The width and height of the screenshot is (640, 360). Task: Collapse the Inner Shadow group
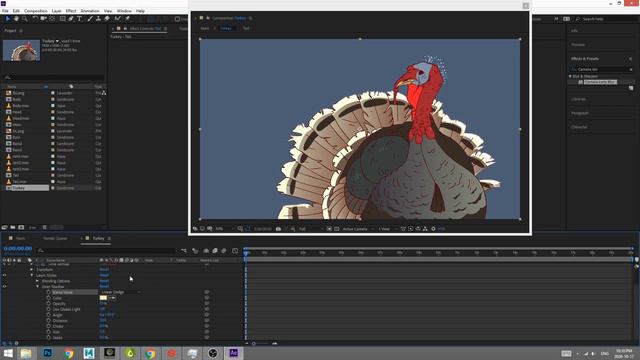[x=38, y=287]
